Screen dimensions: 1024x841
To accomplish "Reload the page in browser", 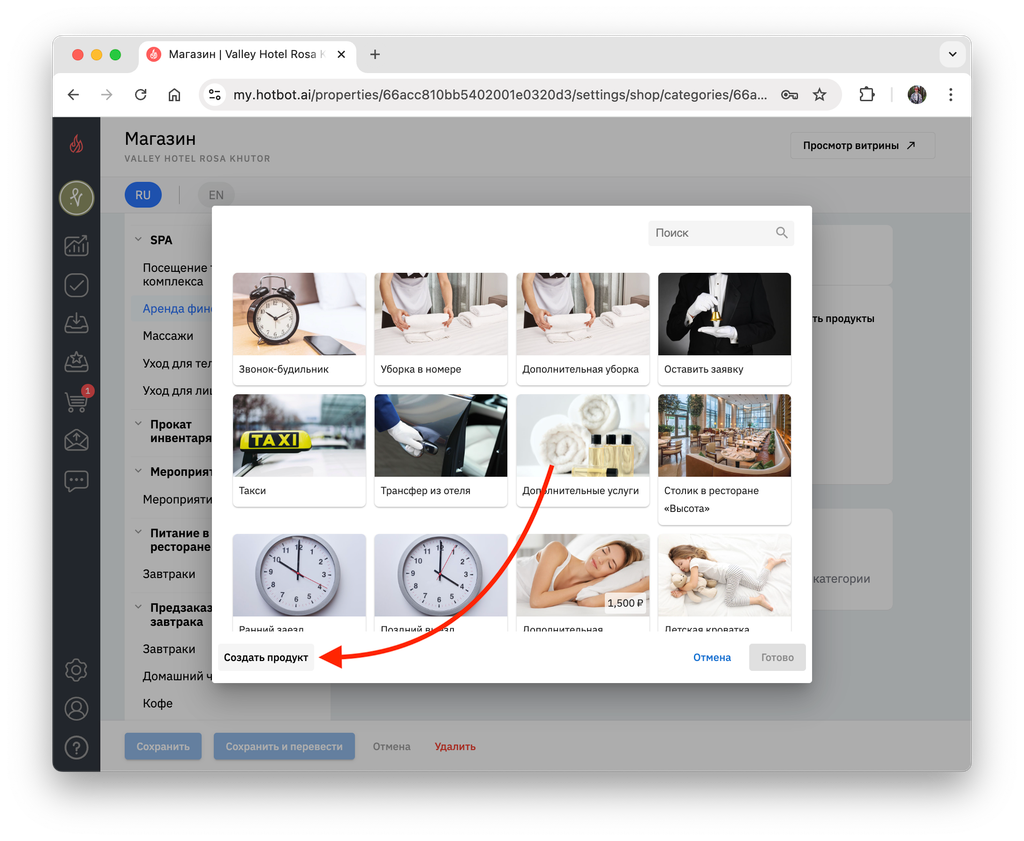I will coord(140,95).
